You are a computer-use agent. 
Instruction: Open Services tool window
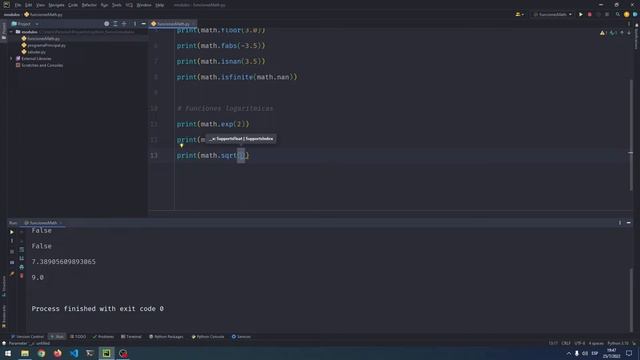(x=241, y=337)
